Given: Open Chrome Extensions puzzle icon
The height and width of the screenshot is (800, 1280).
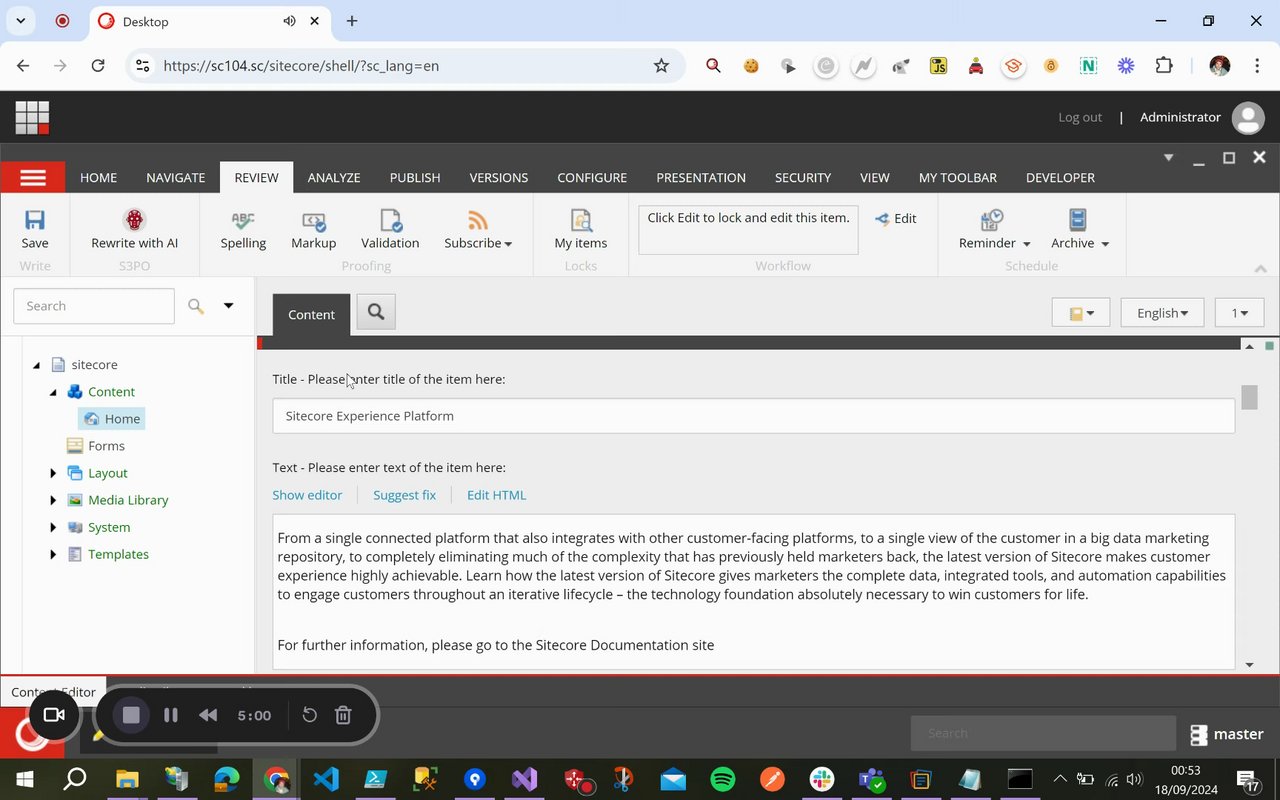Looking at the screenshot, I should pos(1164,66).
